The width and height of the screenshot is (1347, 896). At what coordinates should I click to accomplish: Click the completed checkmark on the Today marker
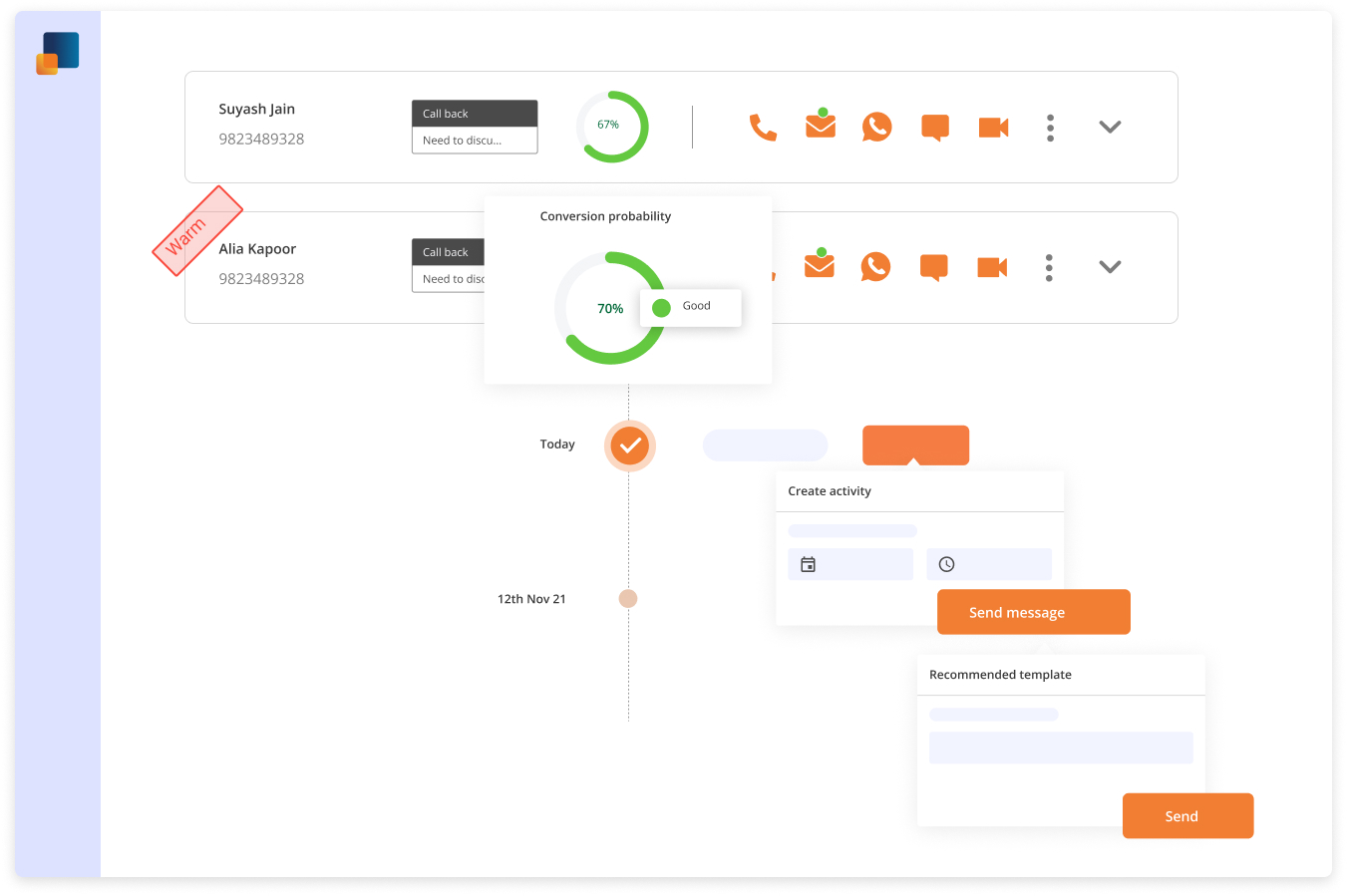coord(629,445)
